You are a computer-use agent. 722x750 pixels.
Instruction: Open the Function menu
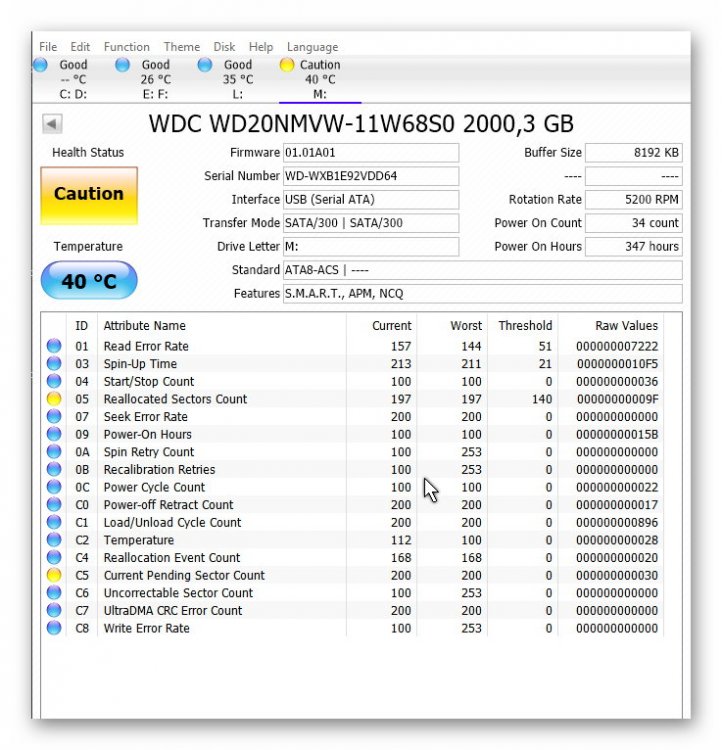pos(127,47)
